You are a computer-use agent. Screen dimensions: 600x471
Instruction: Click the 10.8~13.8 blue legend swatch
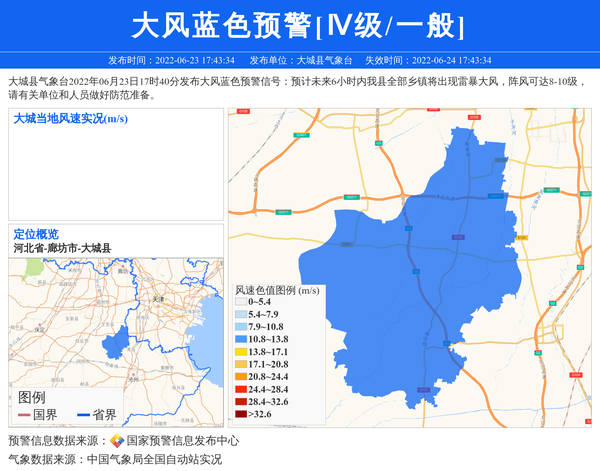pyautogui.click(x=240, y=340)
